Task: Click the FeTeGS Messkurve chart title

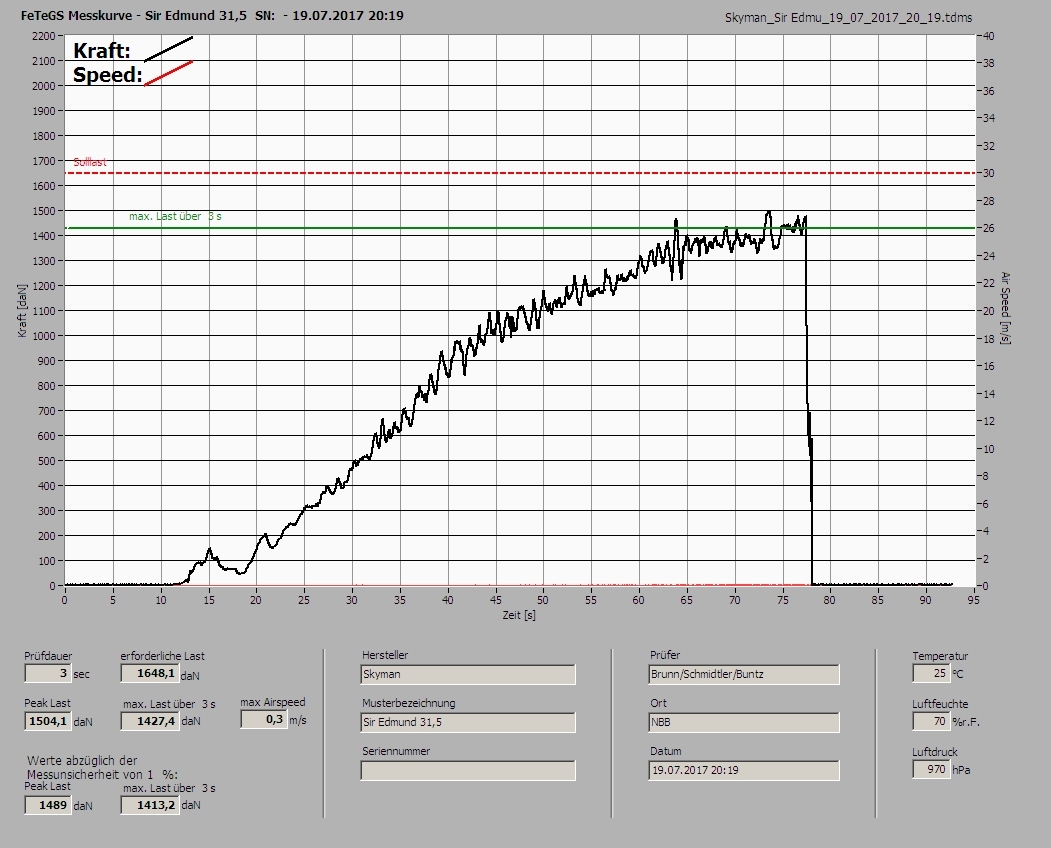Action: click(x=212, y=15)
